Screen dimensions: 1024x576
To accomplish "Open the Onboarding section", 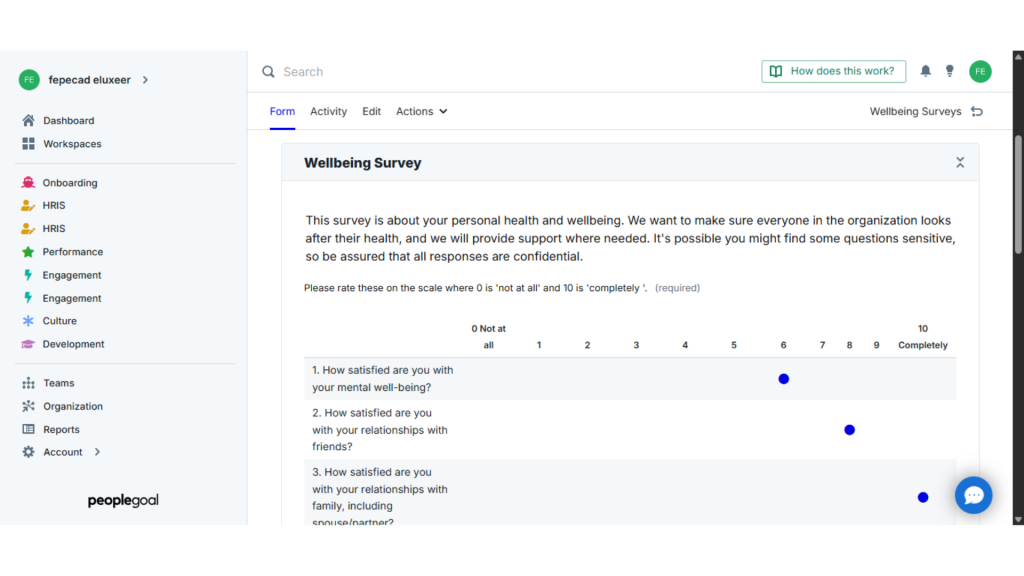I will (75, 182).
